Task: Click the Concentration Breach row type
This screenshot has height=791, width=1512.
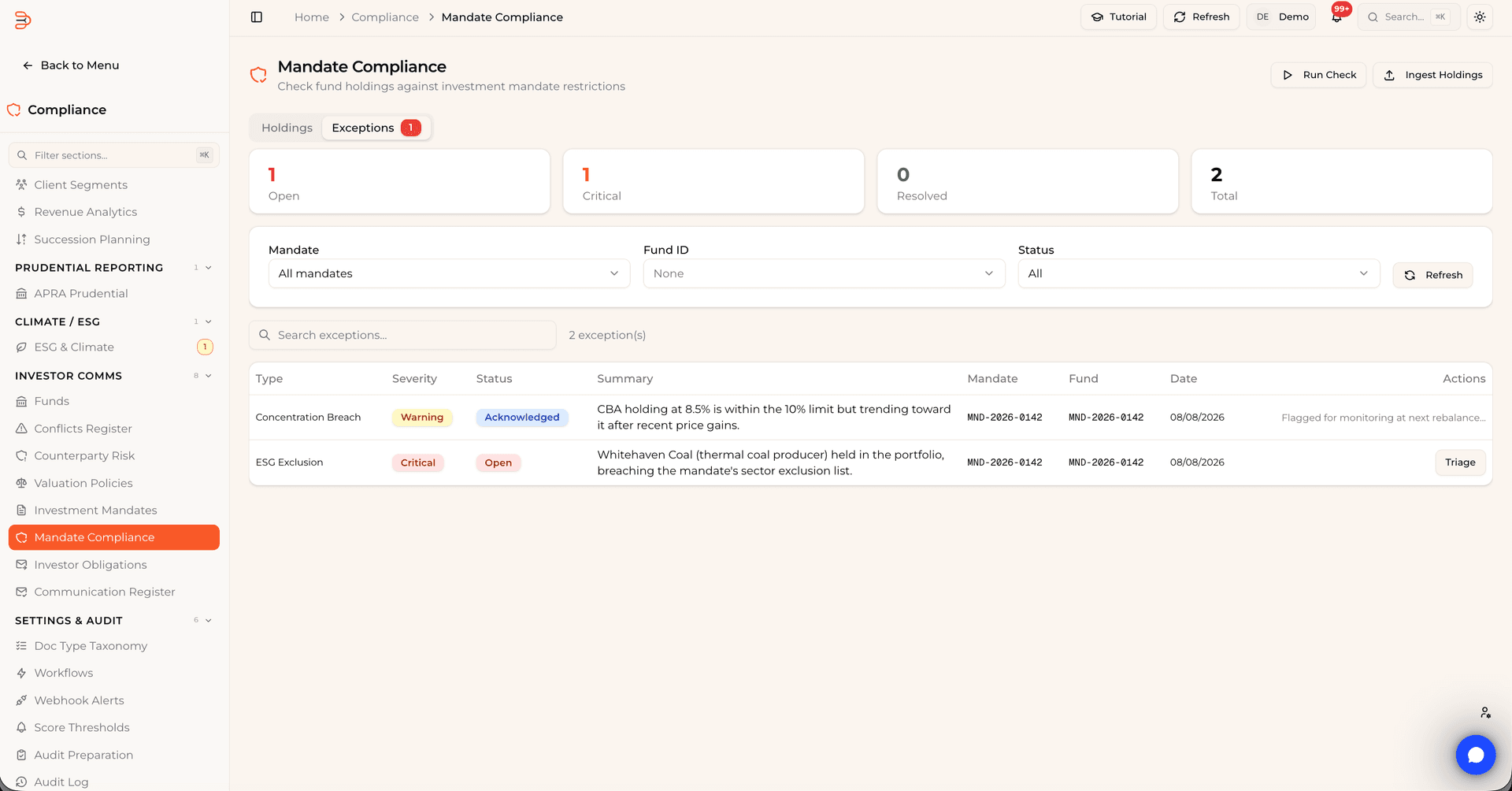Action: (x=308, y=418)
